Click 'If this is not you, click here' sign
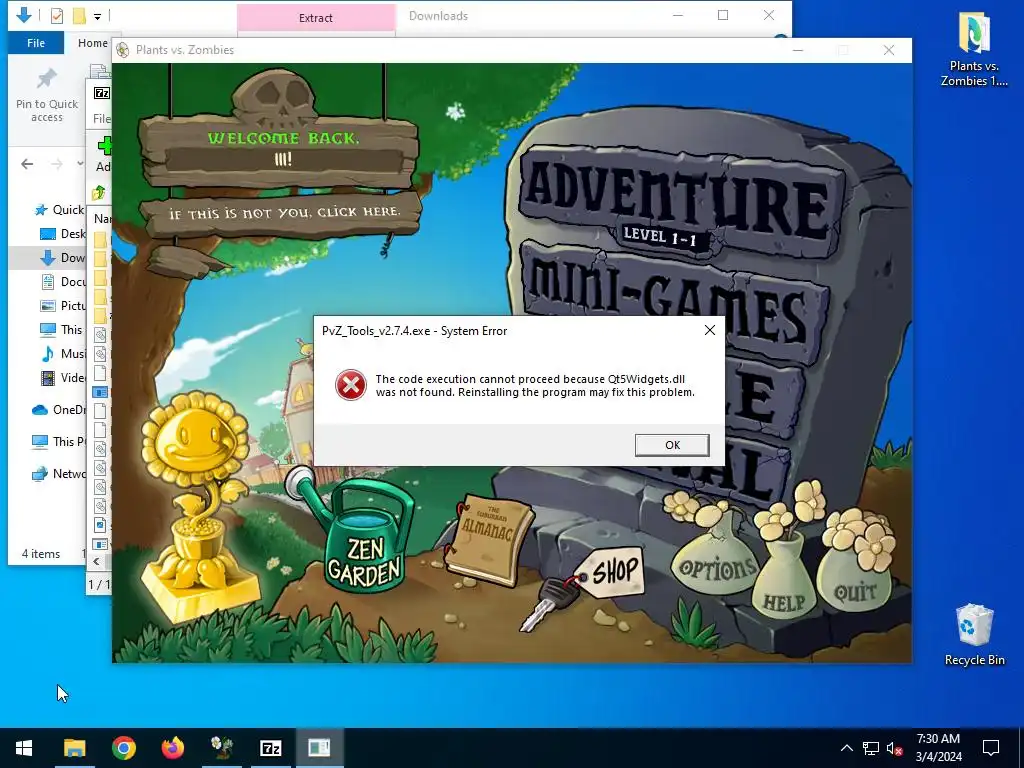Viewport: 1024px width, 768px height. [x=283, y=213]
